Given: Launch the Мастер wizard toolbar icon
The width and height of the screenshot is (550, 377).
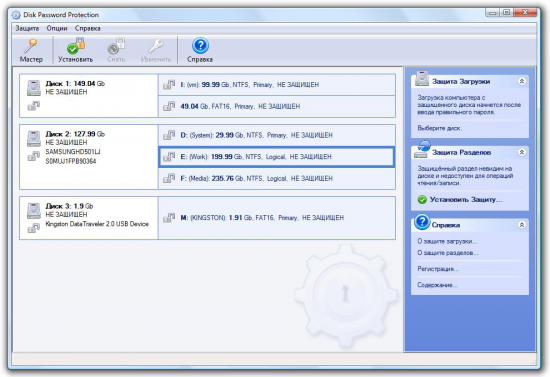Looking at the screenshot, I should tap(31, 47).
